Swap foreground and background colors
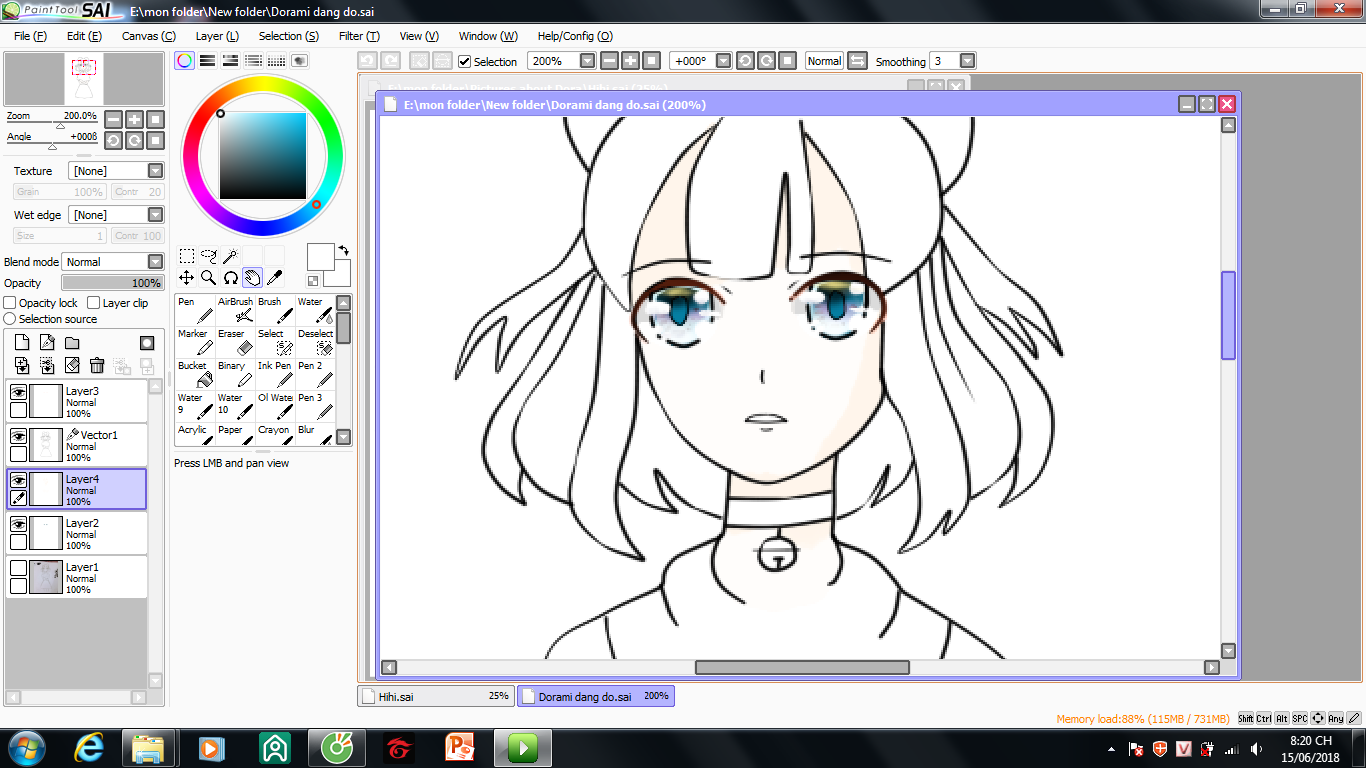The width and height of the screenshot is (1366, 768). pyautogui.click(x=344, y=250)
